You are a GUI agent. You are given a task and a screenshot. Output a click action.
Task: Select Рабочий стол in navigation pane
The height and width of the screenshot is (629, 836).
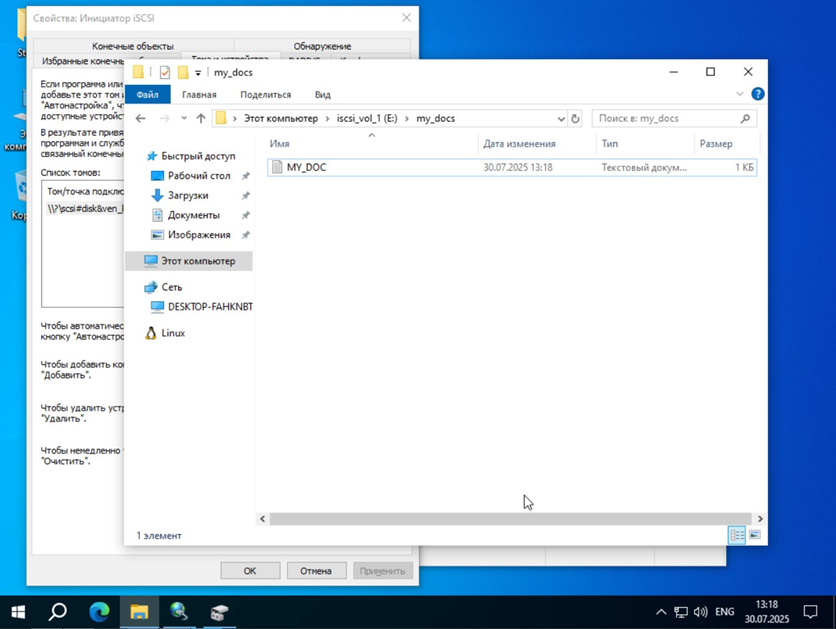[x=198, y=176]
